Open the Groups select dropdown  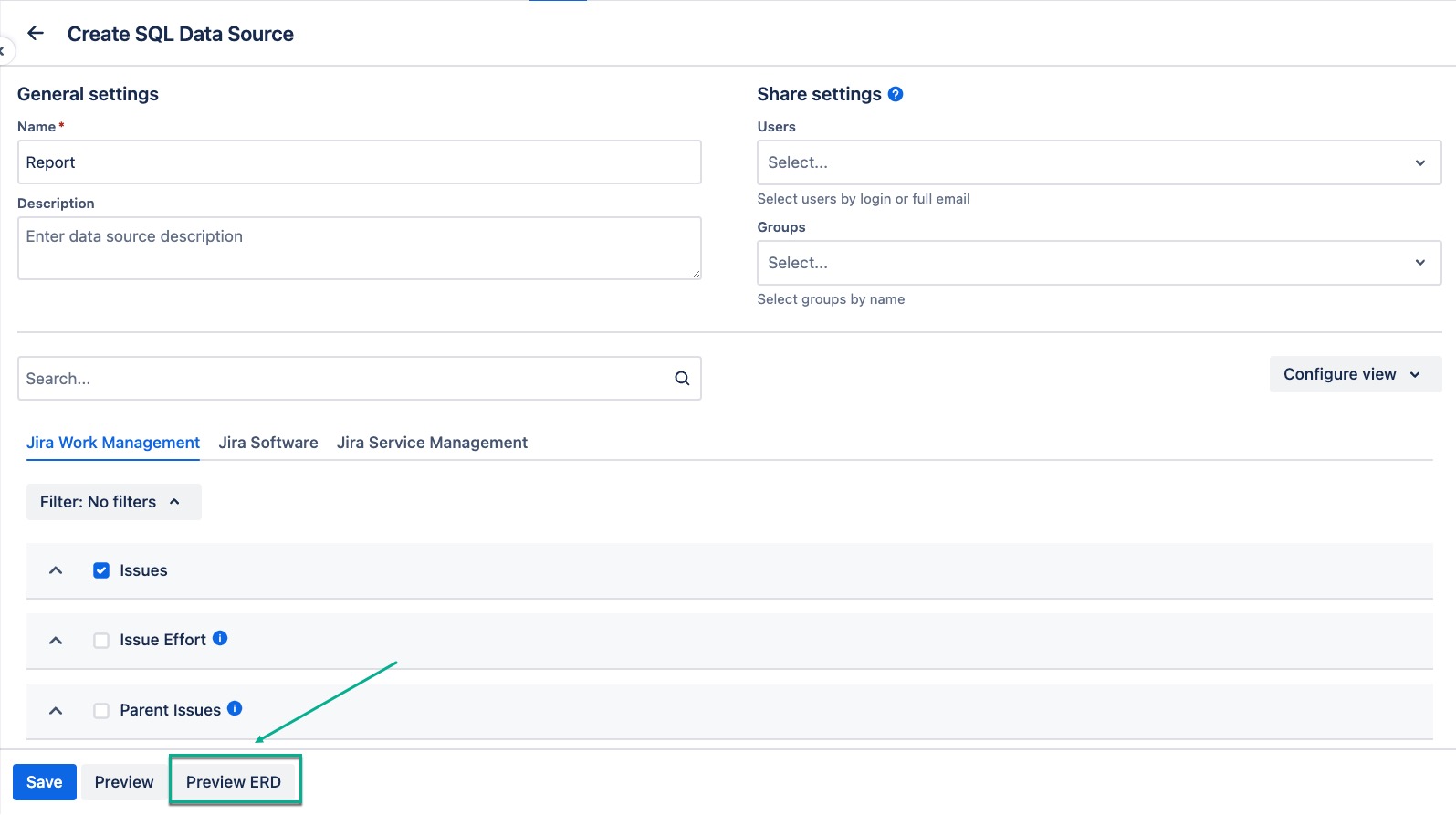1098,263
